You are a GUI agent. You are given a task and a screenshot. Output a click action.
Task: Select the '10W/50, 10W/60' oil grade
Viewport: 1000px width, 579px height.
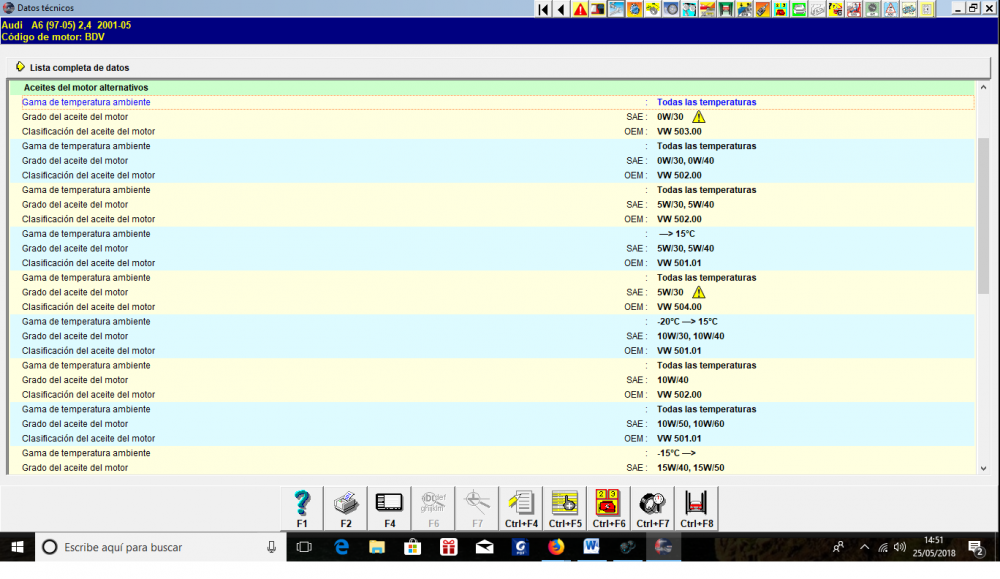(691, 424)
